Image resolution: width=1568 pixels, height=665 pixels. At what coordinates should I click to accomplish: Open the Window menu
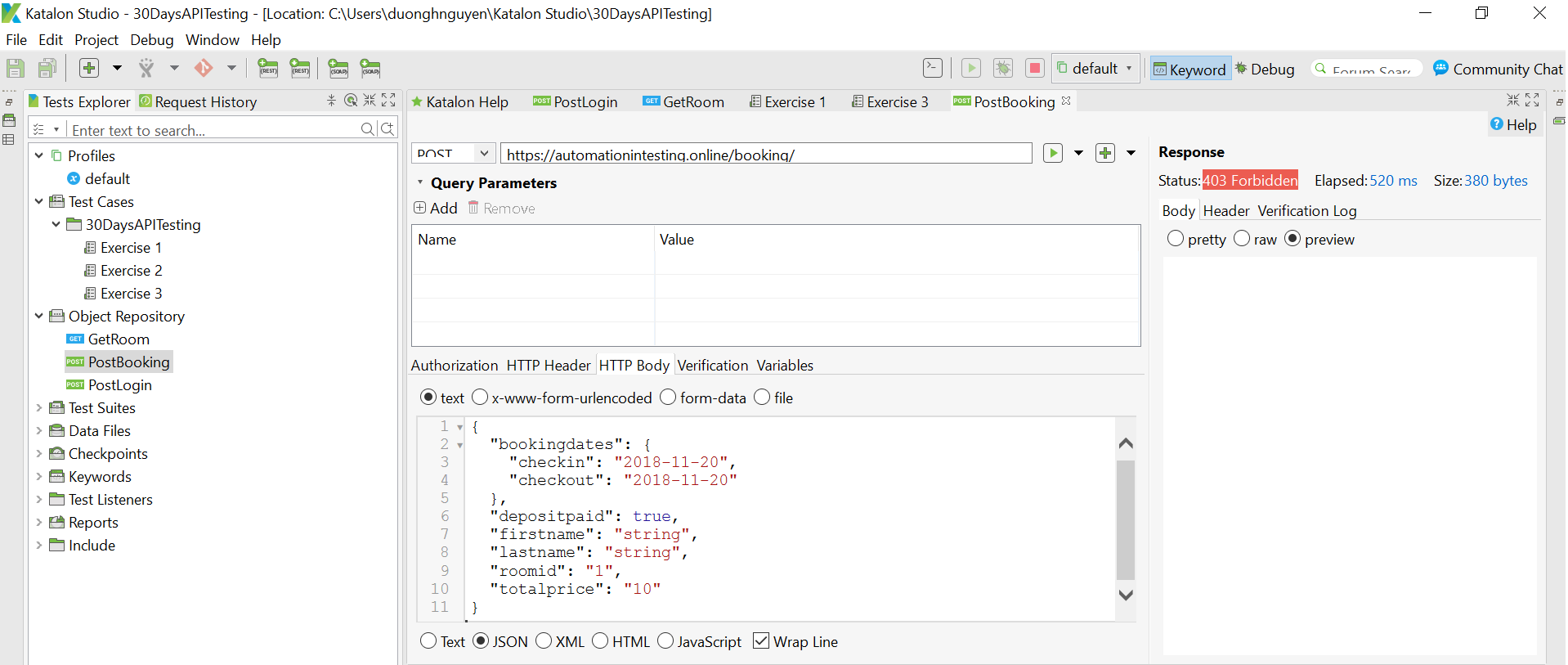(x=213, y=39)
